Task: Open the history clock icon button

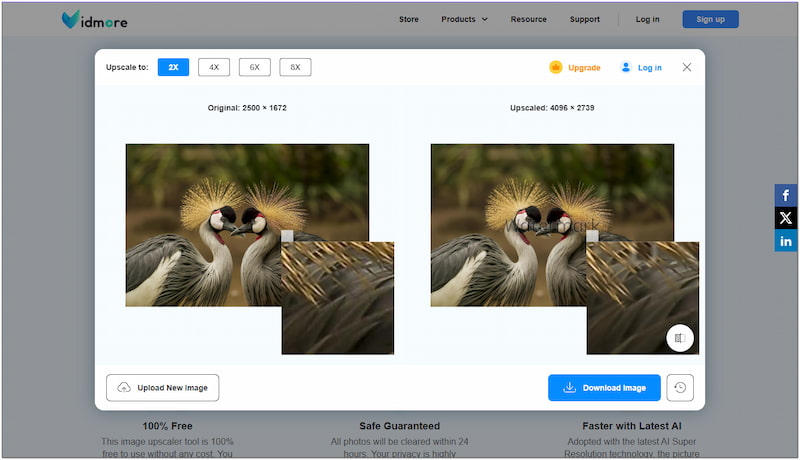Action: (x=680, y=388)
